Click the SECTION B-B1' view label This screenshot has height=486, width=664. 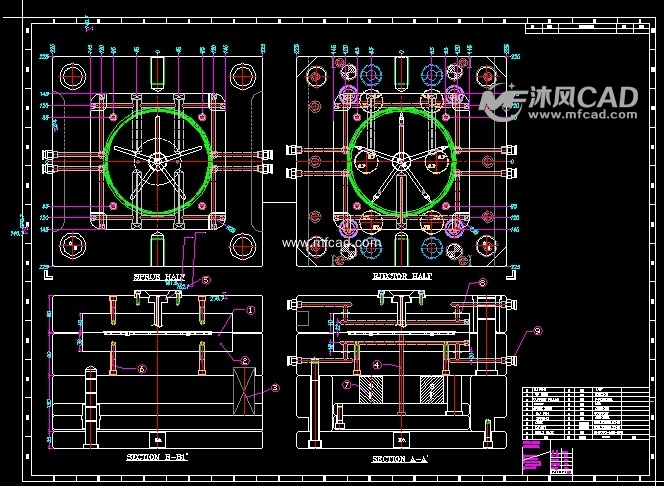(157, 457)
